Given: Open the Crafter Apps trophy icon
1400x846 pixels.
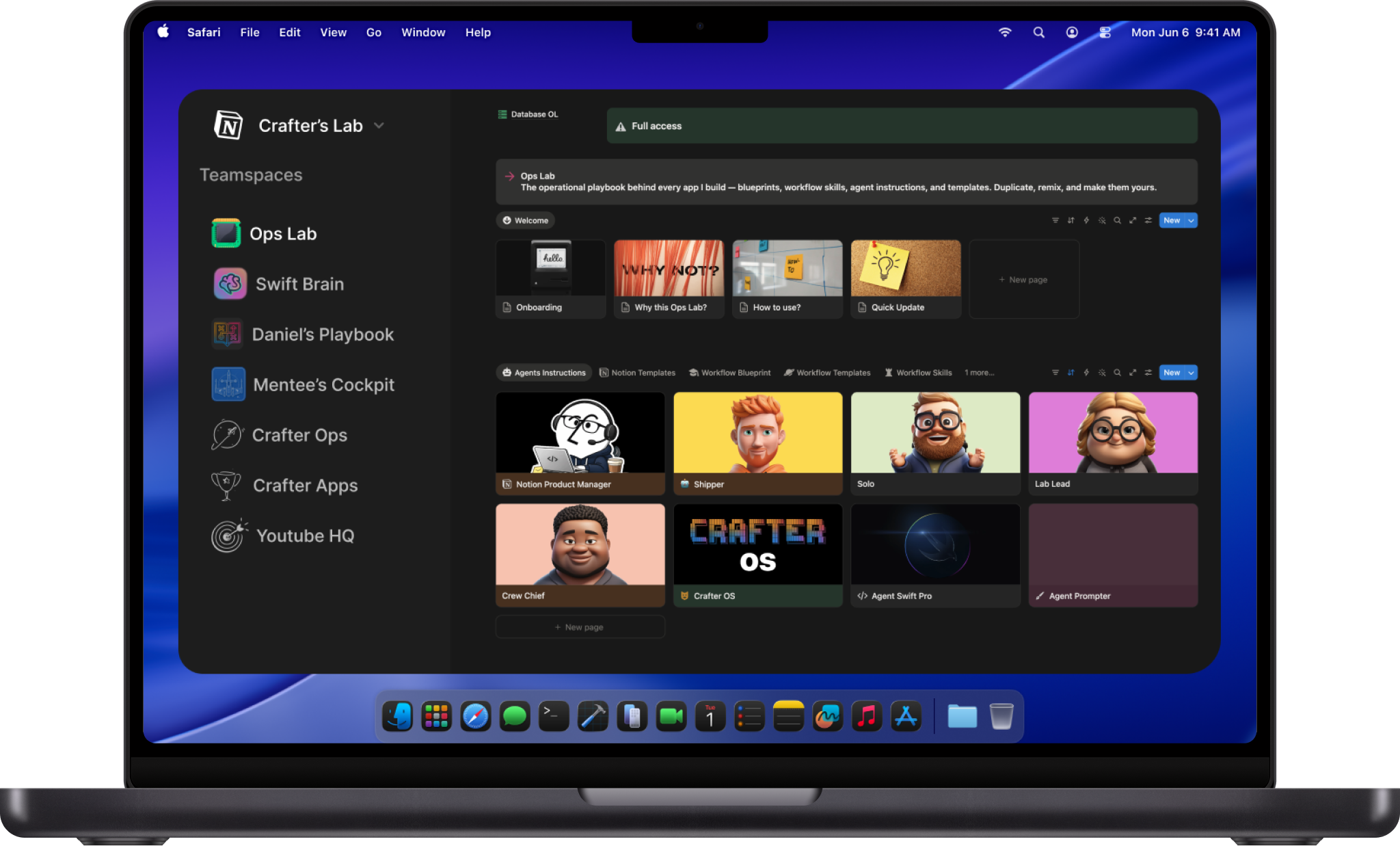Looking at the screenshot, I should click(226, 486).
